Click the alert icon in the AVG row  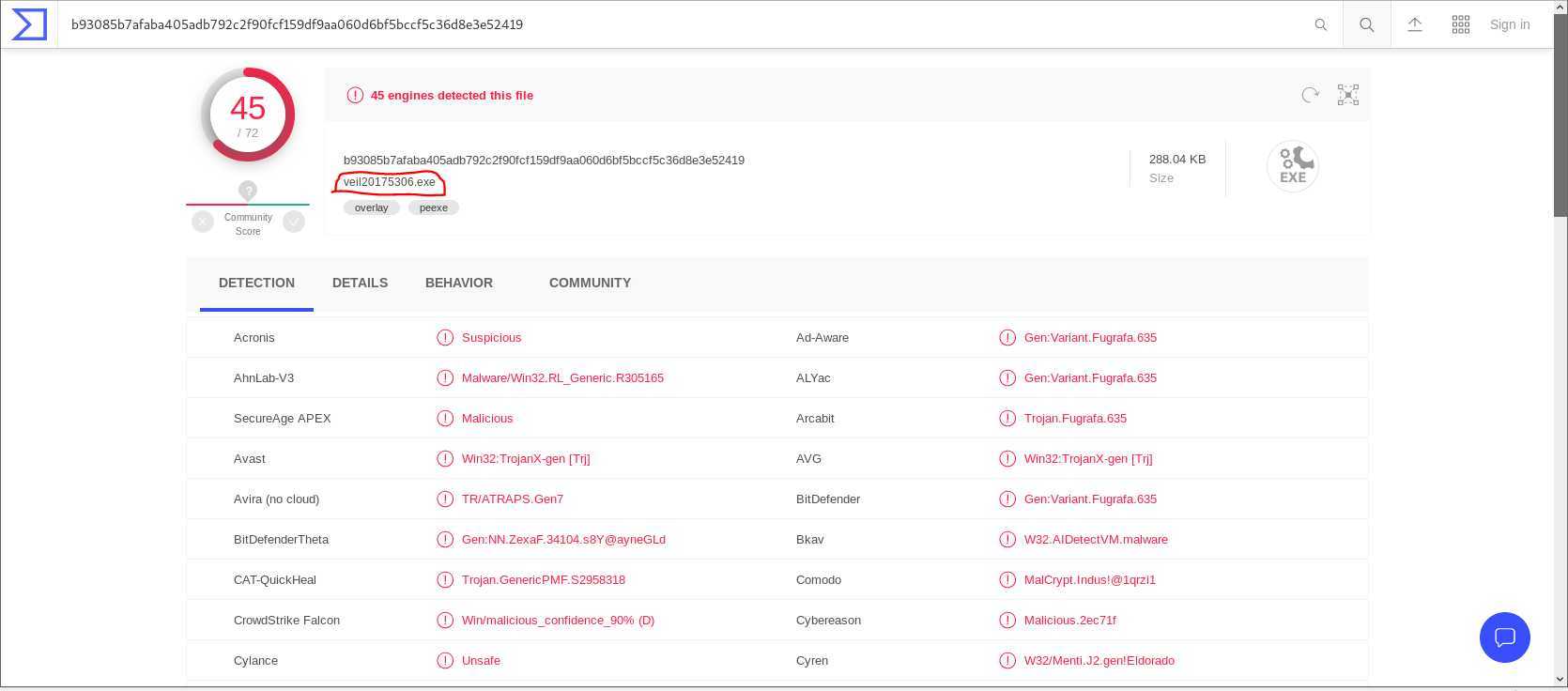coord(1007,459)
